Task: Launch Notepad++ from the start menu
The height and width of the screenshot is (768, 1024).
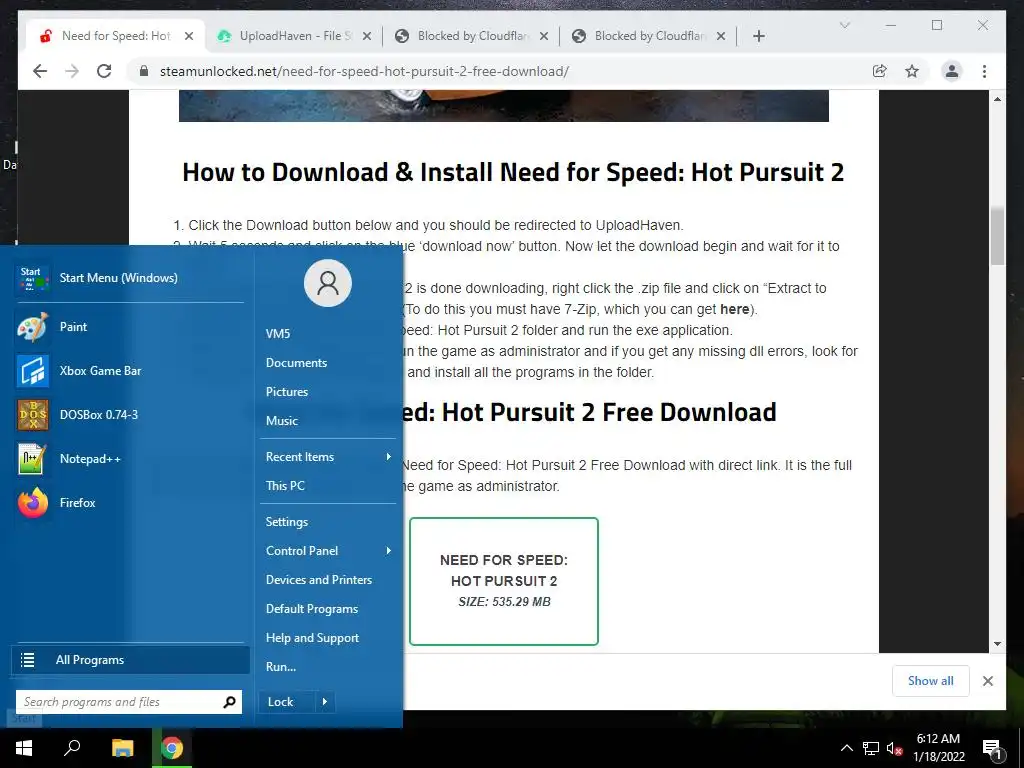Action: point(89,458)
